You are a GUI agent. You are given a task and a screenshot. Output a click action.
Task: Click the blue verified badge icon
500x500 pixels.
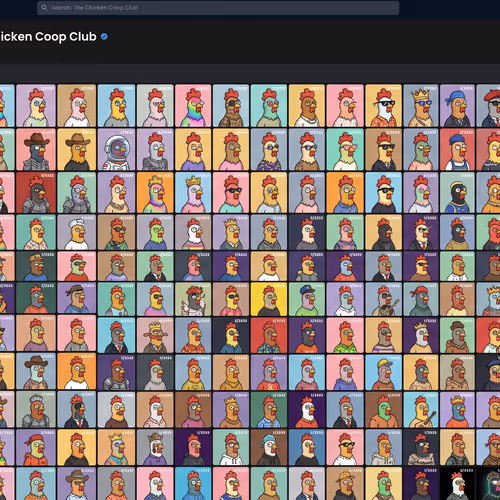point(104,37)
